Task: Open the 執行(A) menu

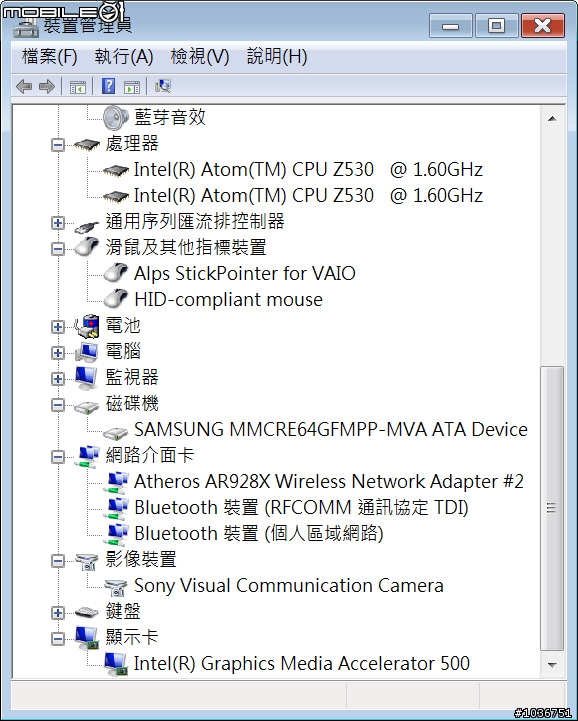Action: [124, 57]
